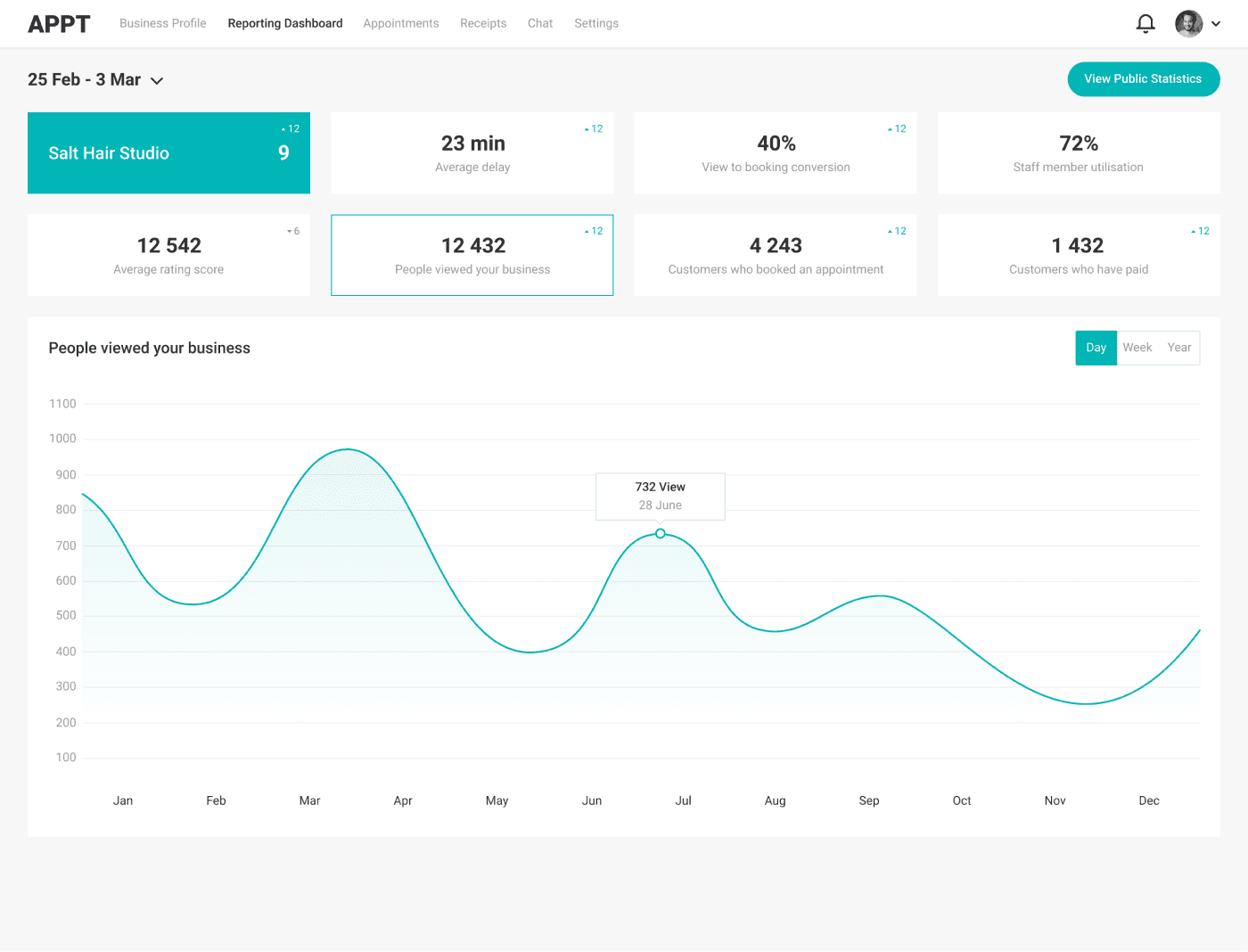Collapse the date range chevron

pos(157,80)
